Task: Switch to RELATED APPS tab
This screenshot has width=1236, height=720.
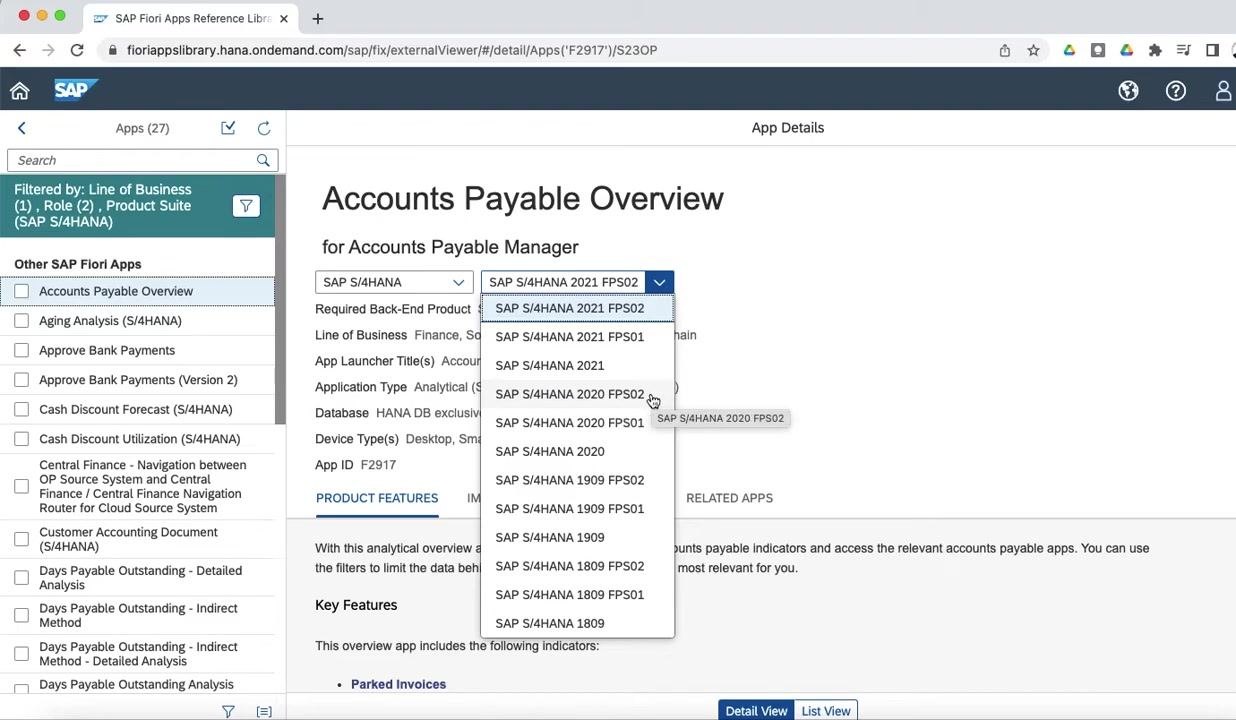Action: pos(729,498)
